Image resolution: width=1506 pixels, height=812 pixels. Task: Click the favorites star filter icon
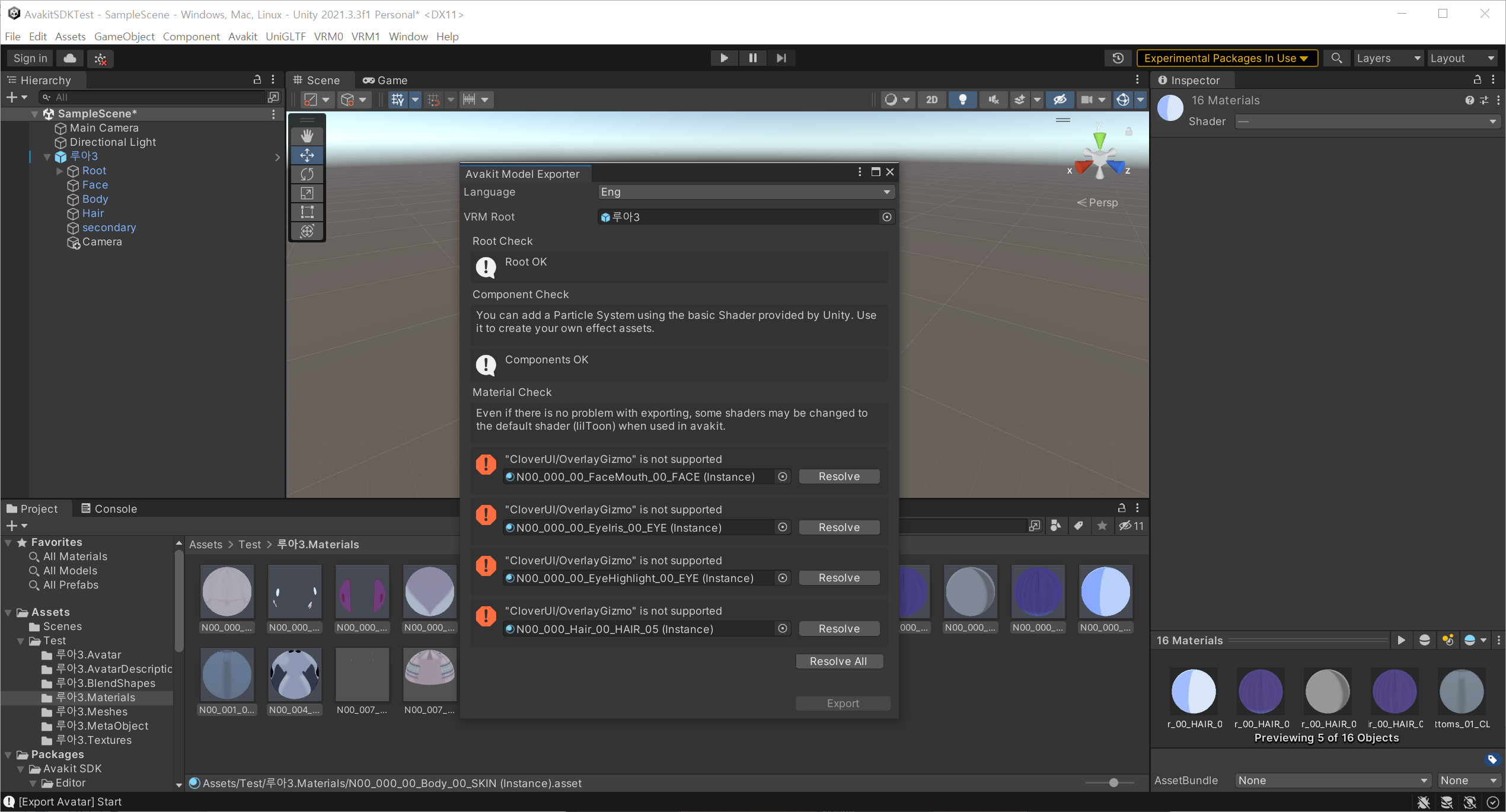pos(1102,526)
